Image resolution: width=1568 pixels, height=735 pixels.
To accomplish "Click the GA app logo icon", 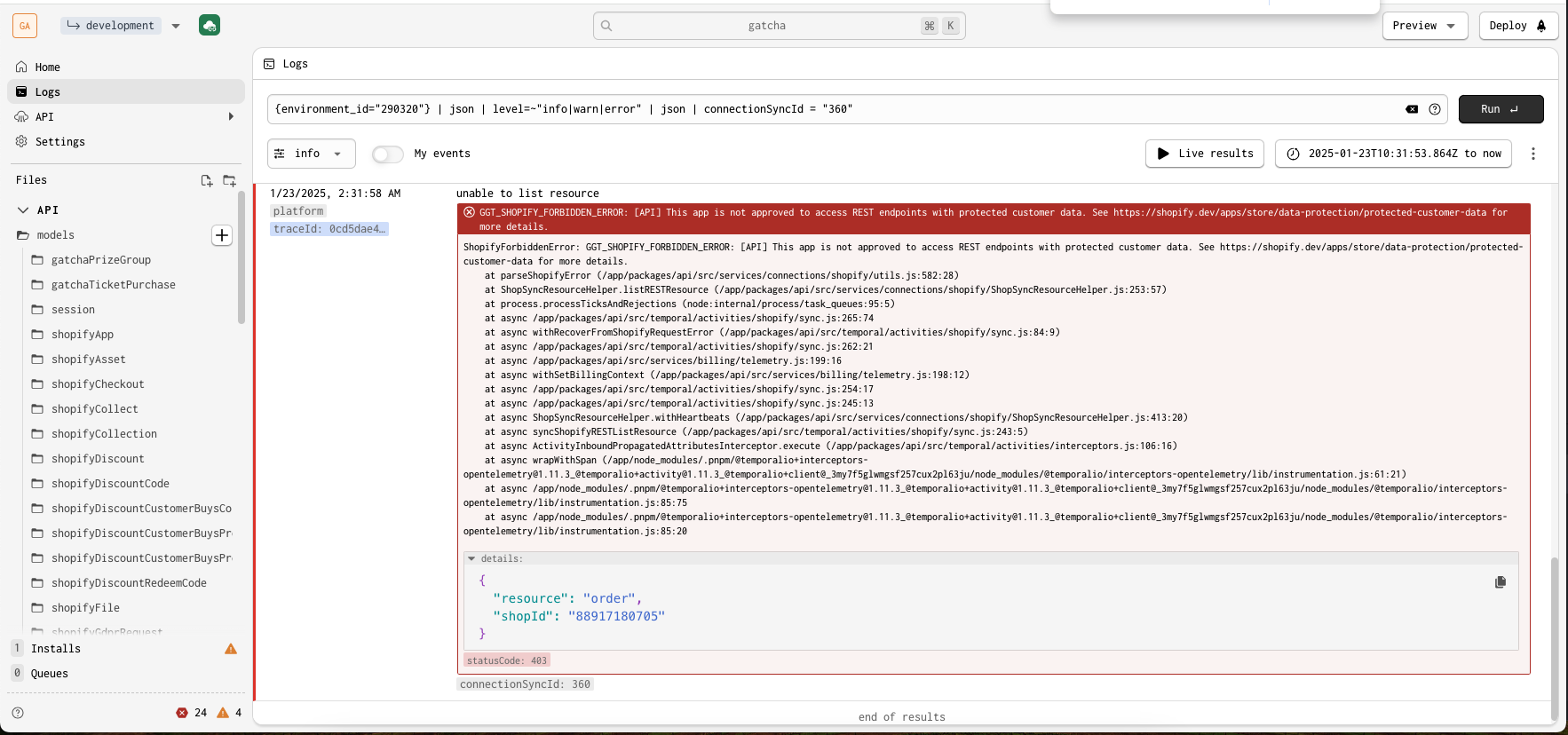I will click(25, 26).
